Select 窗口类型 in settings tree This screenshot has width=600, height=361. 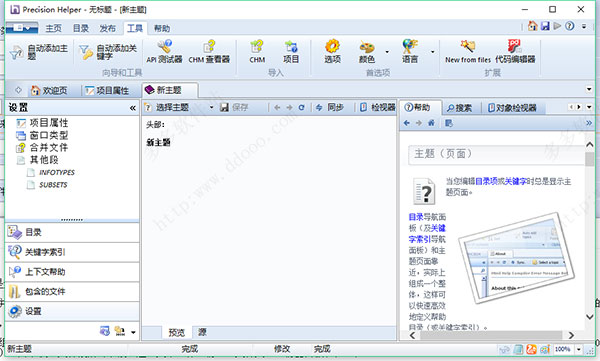[x=42, y=135]
